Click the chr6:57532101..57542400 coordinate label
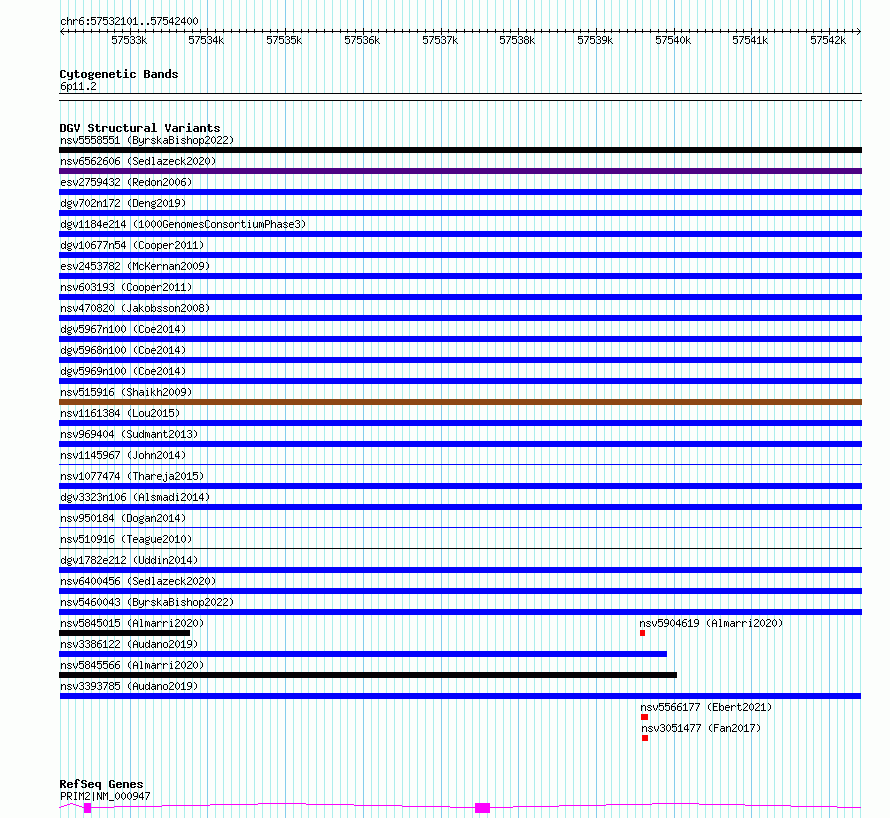890x818 pixels. pos(129,21)
